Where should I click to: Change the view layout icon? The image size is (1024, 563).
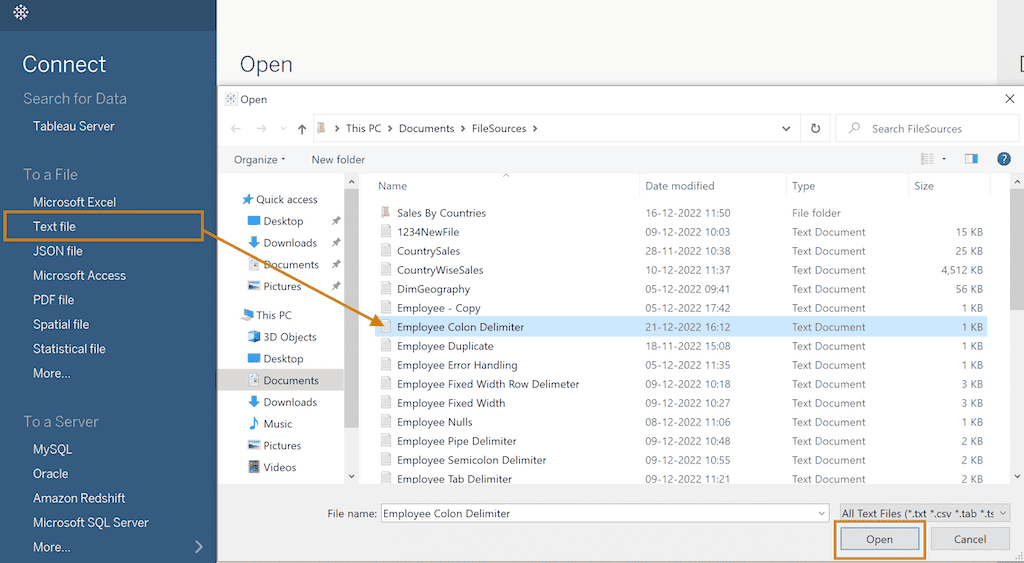[x=927, y=159]
